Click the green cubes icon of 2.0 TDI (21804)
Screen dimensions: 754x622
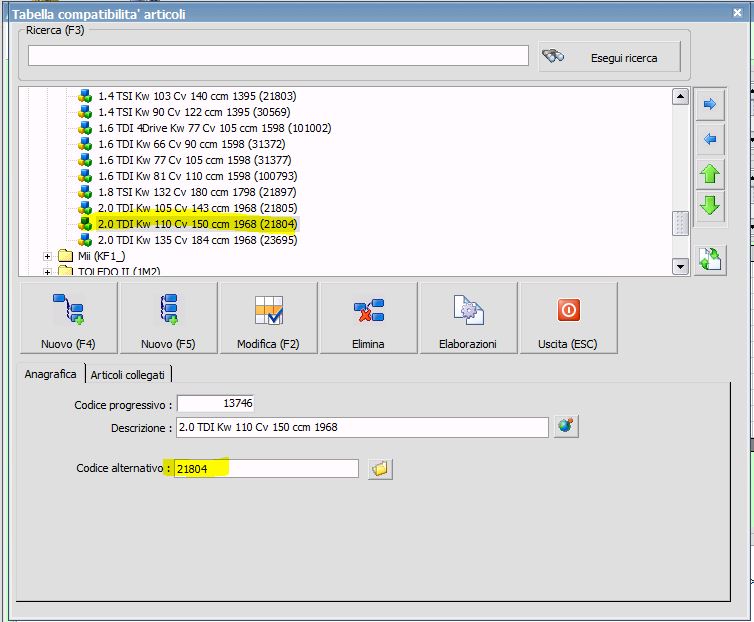click(85, 224)
